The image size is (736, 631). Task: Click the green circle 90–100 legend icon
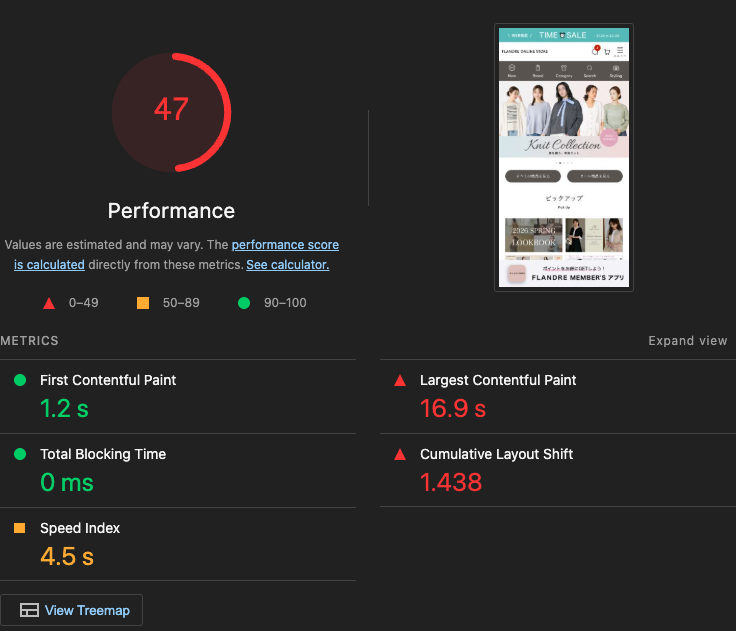tap(244, 303)
